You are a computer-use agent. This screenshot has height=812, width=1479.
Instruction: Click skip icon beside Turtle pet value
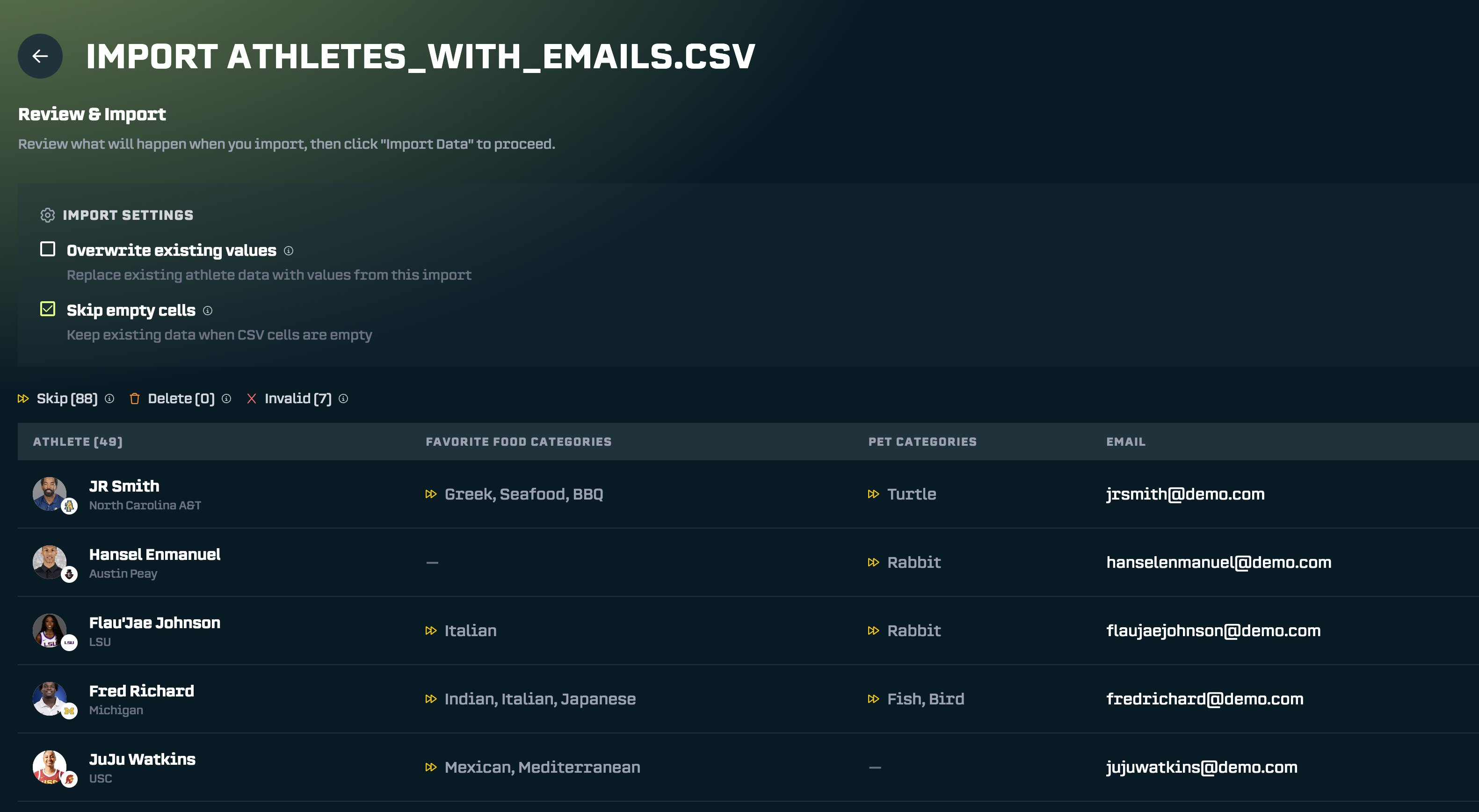pyautogui.click(x=873, y=494)
